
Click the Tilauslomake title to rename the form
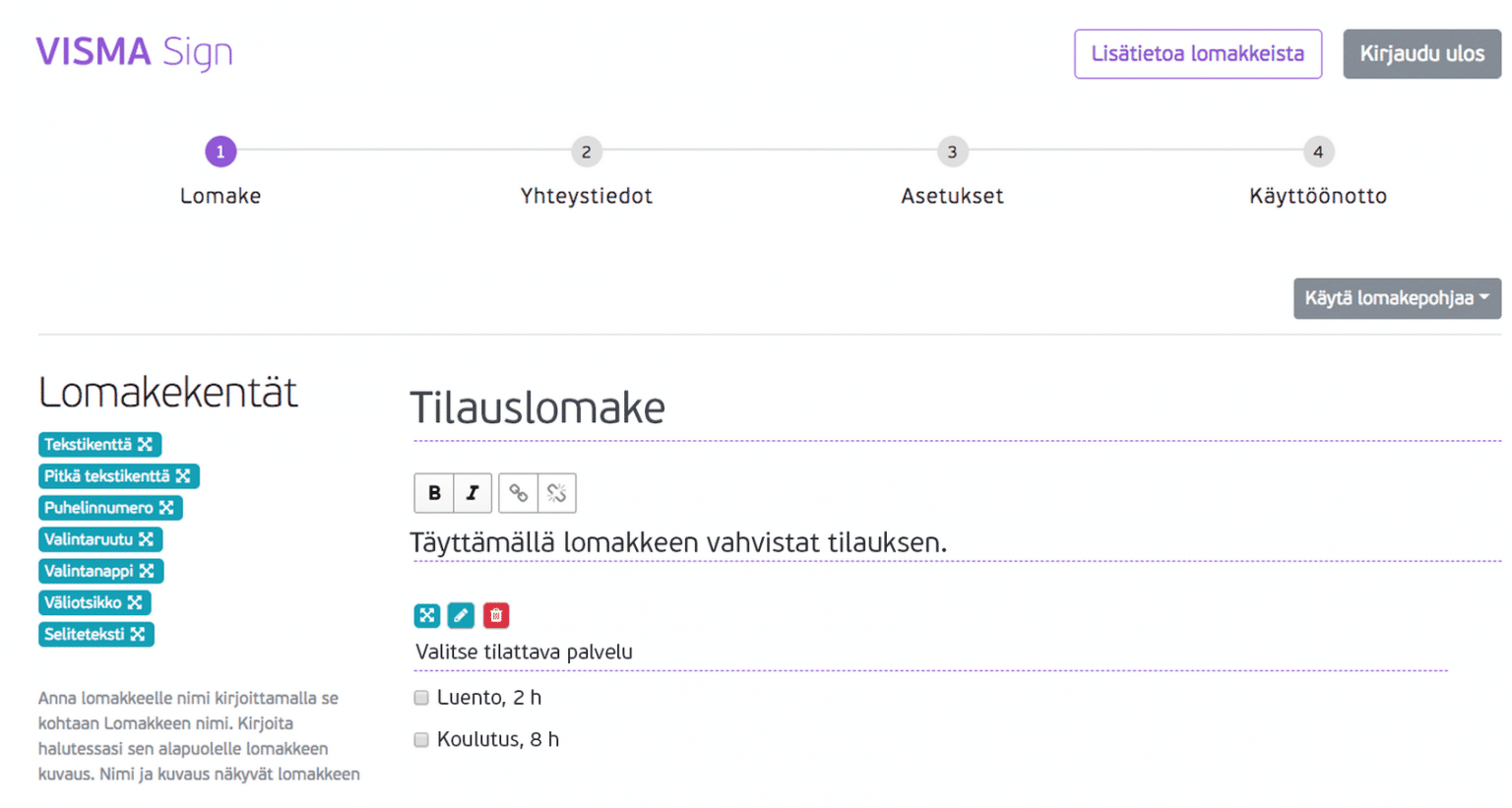tap(537, 408)
